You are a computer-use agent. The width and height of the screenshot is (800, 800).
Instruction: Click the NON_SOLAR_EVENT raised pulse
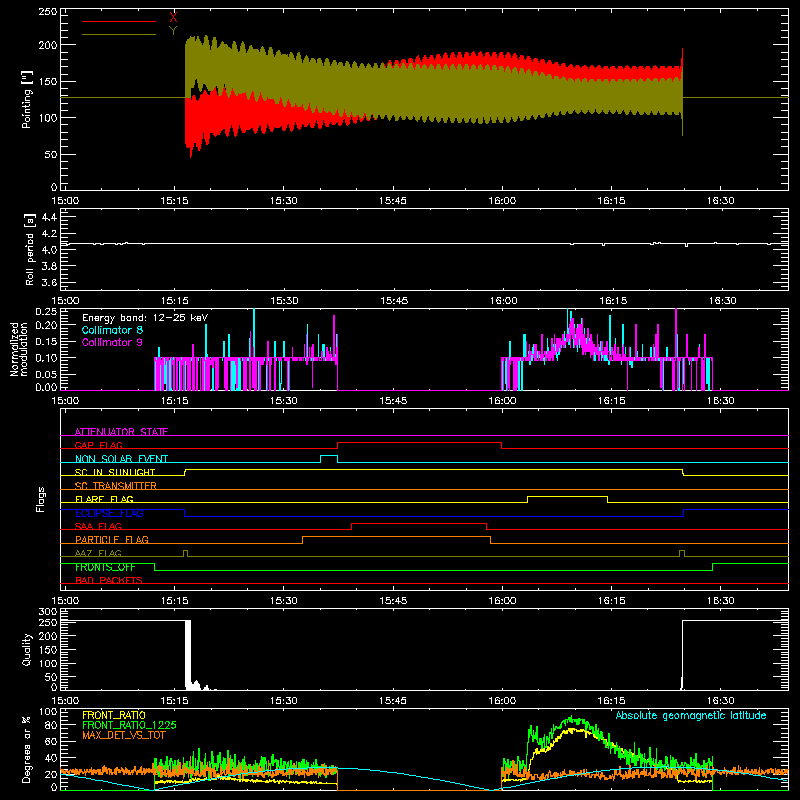pyautogui.click(x=329, y=456)
